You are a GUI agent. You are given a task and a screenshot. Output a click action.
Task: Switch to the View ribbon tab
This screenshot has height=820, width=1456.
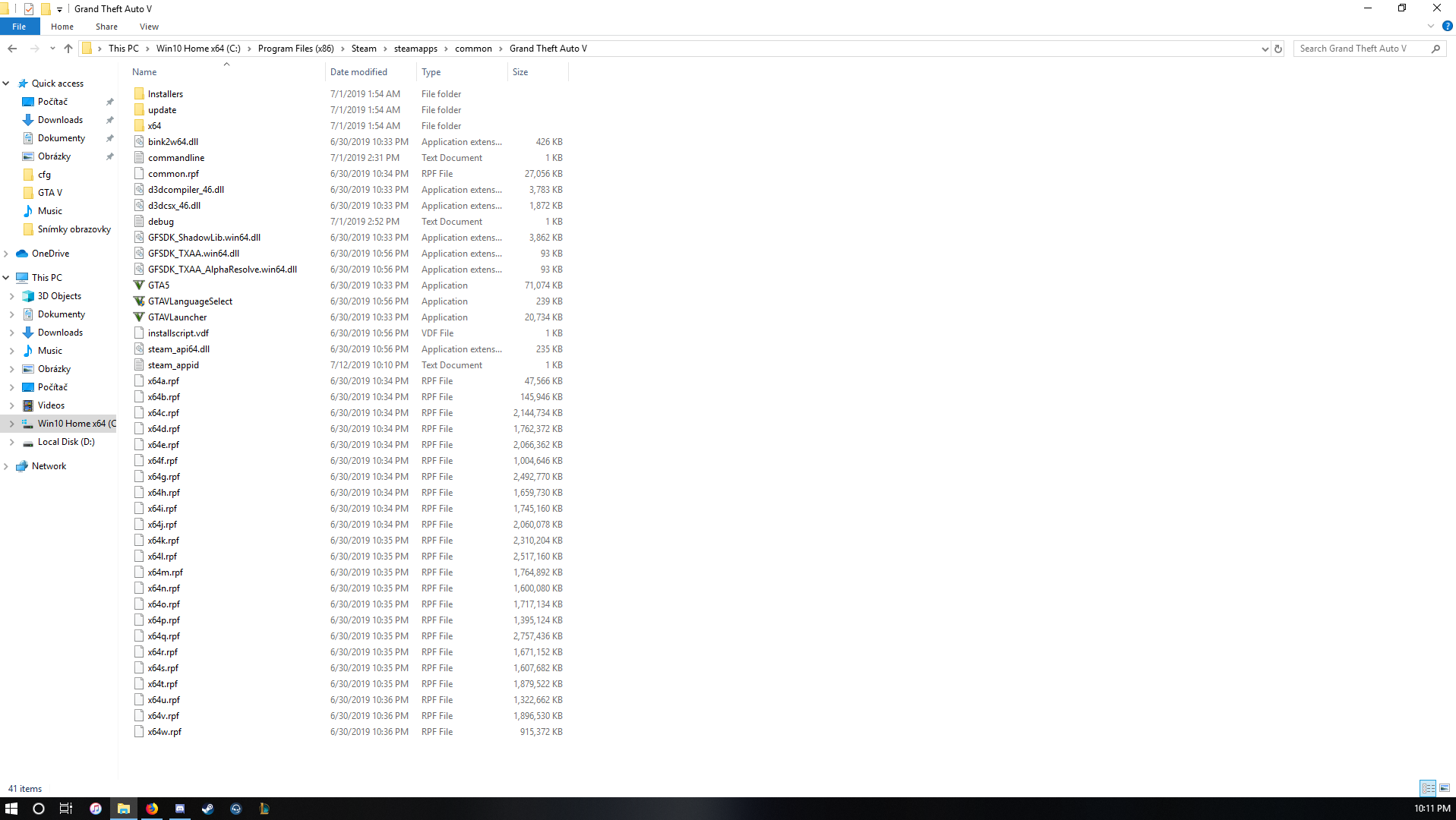pyautogui.click(x=149, y=27)
